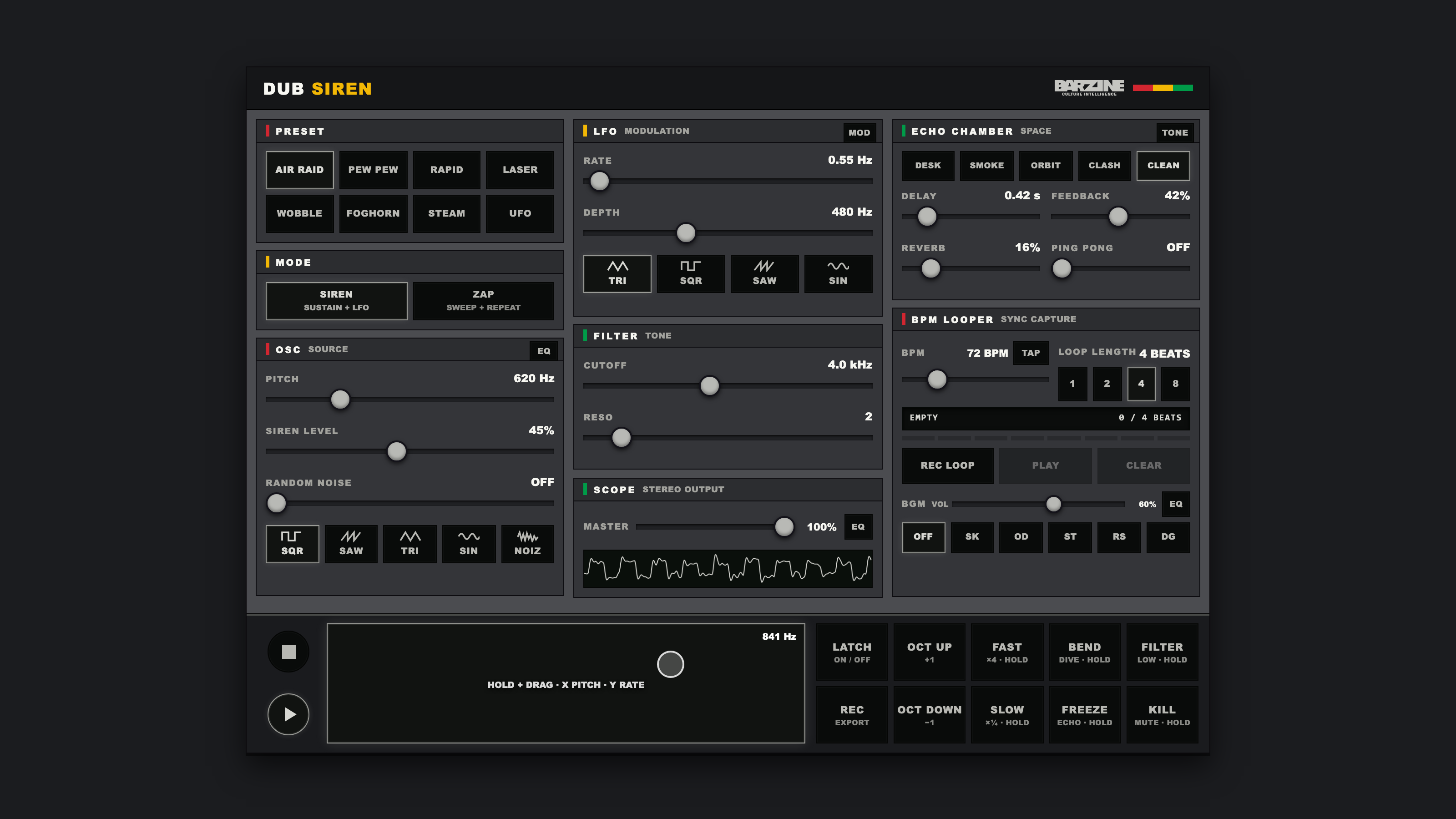1456x819 pixels.
Task: Click the BARZINE logo
Action: (x=1089, y=88)
